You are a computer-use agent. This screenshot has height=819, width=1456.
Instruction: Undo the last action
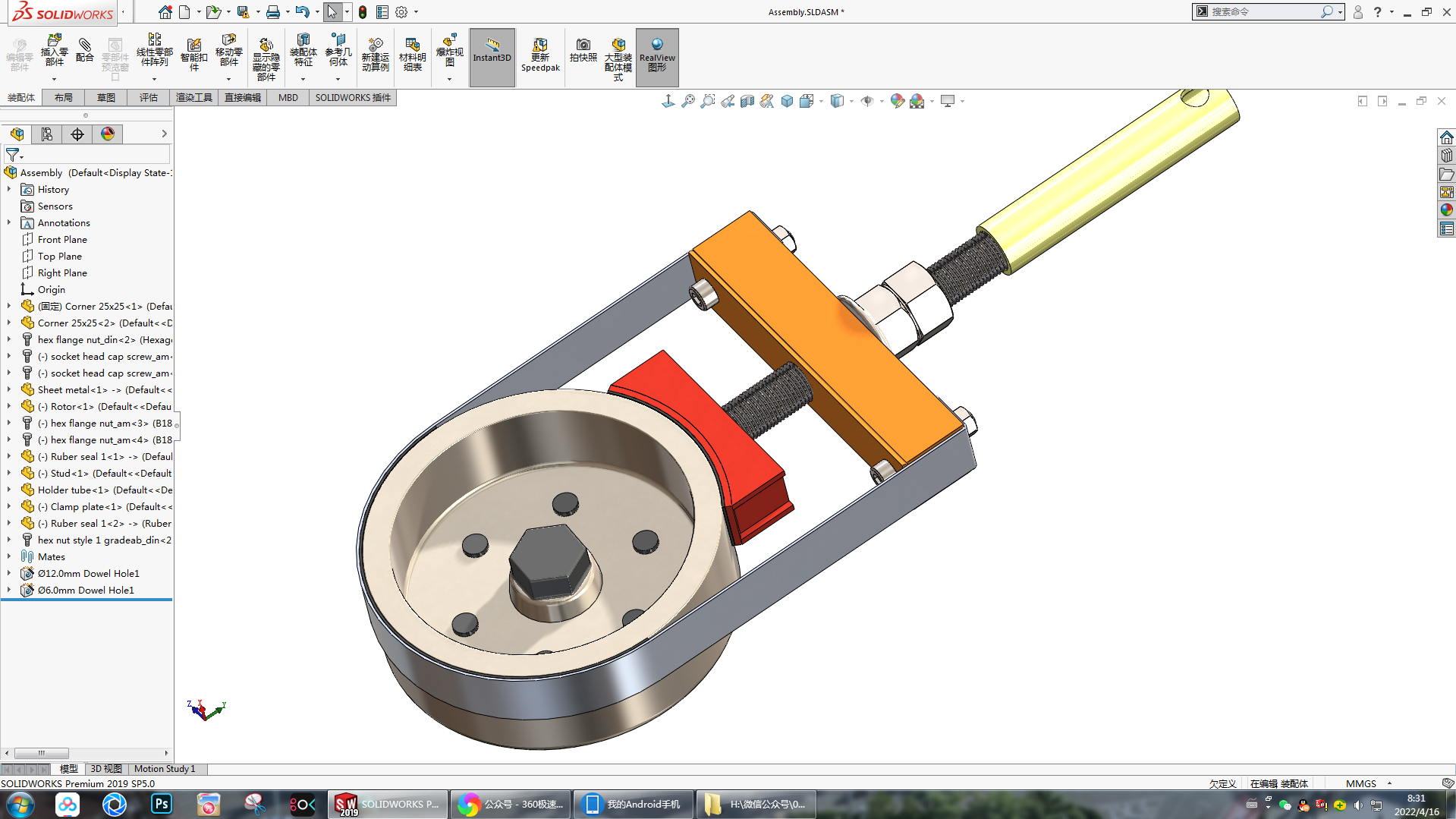coord(302,12)
